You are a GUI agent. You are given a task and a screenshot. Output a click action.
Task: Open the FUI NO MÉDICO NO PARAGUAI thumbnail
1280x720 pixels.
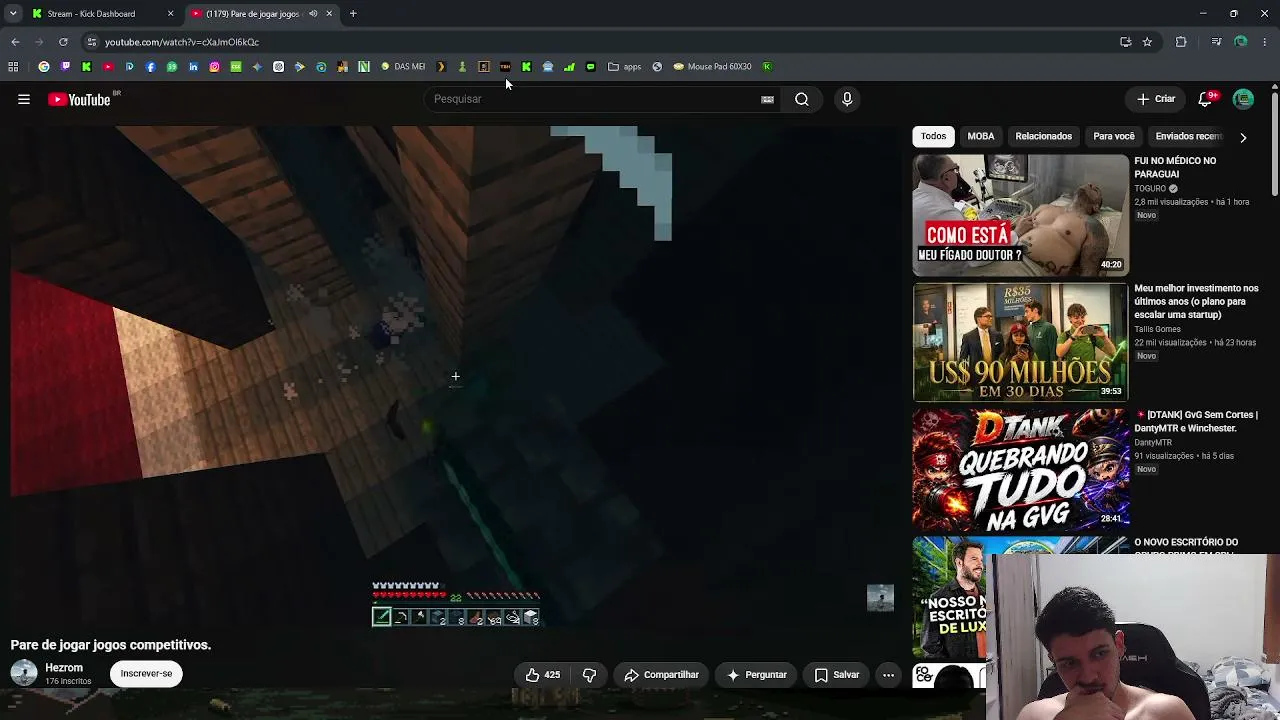[x=1020, y=215]
